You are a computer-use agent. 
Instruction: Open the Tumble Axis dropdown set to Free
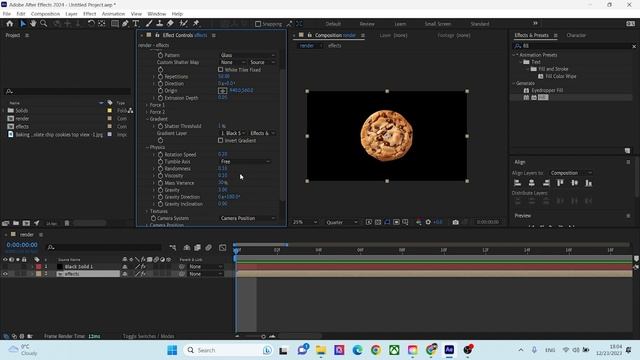pyautogui.click(x=245, y=162)
